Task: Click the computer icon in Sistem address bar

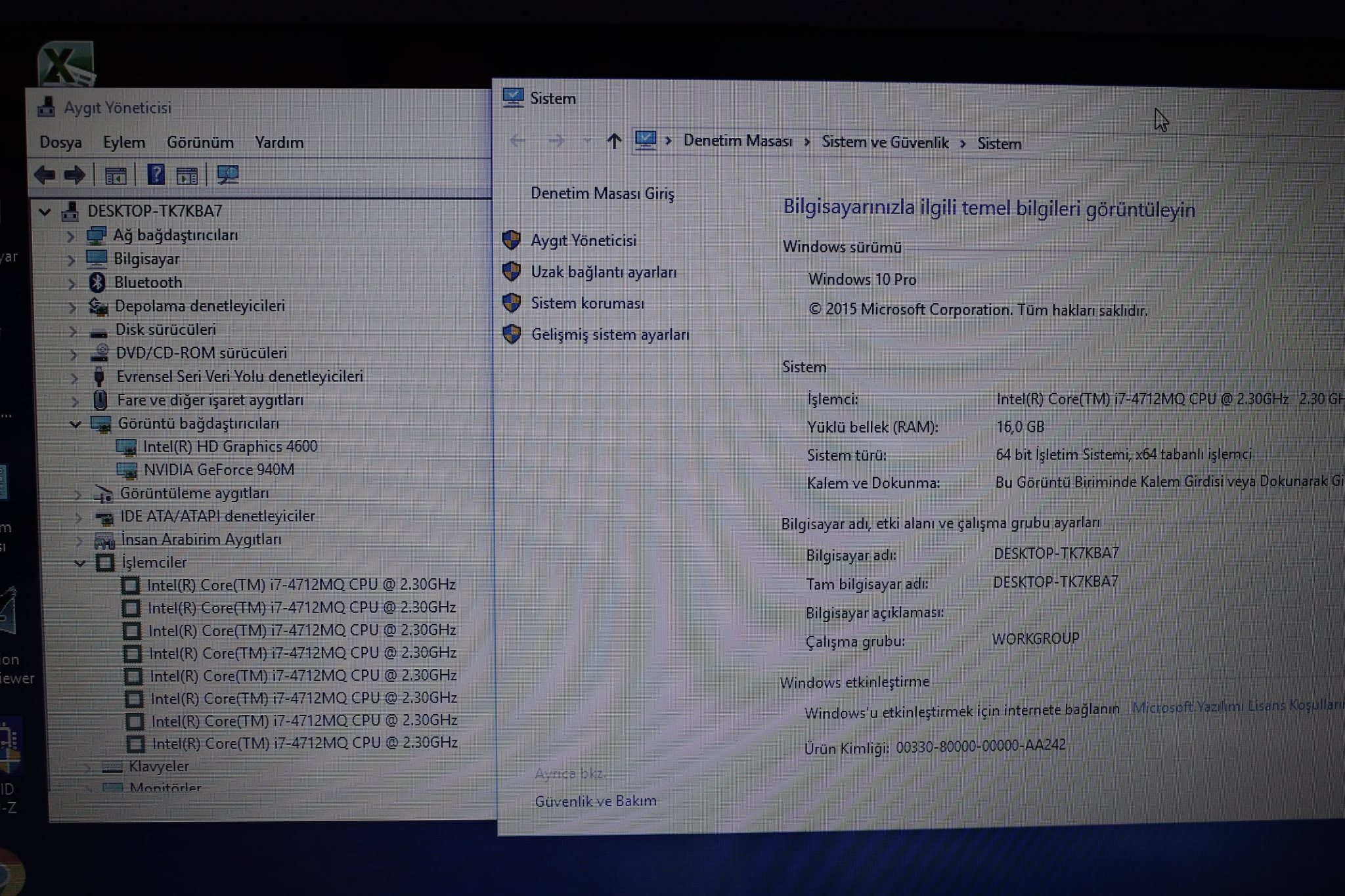Action: point(646,140)
